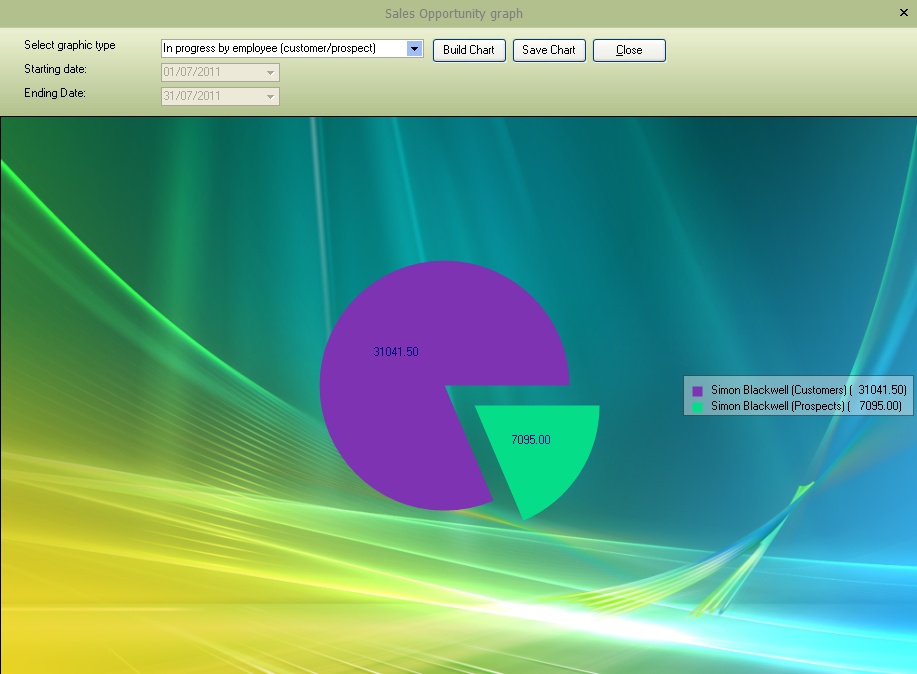Click the 31041.50 pie value label

(x=396, y=352)
